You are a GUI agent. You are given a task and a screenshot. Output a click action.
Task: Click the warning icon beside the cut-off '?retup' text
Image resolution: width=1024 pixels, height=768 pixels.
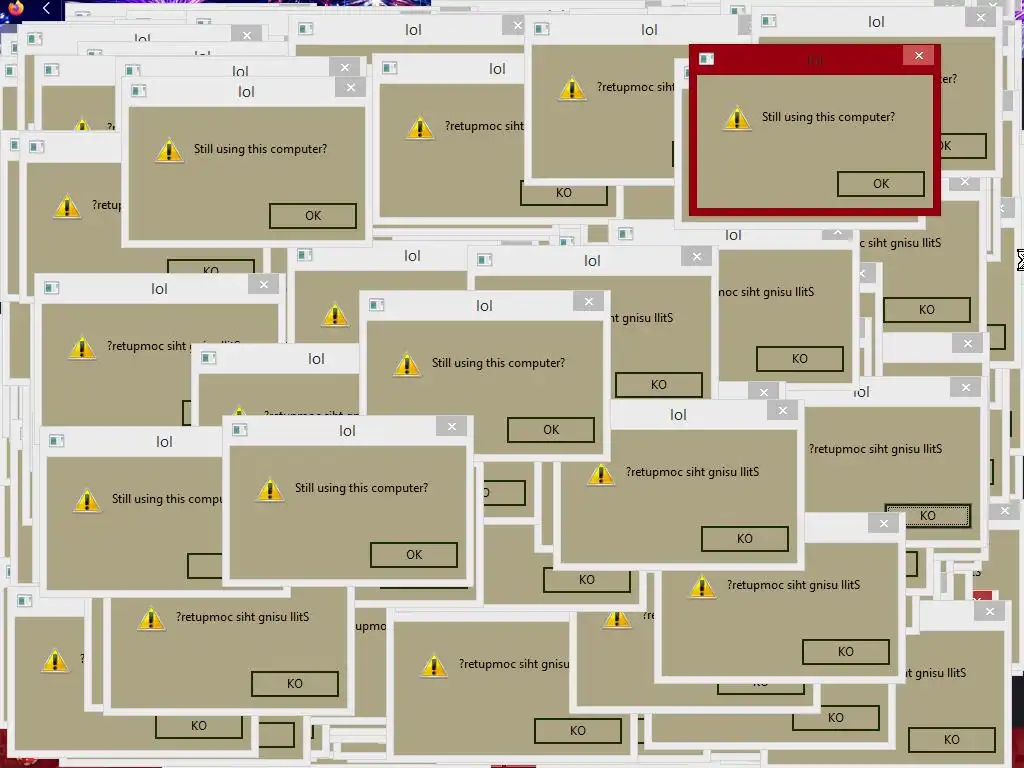(x=67, y=206)
